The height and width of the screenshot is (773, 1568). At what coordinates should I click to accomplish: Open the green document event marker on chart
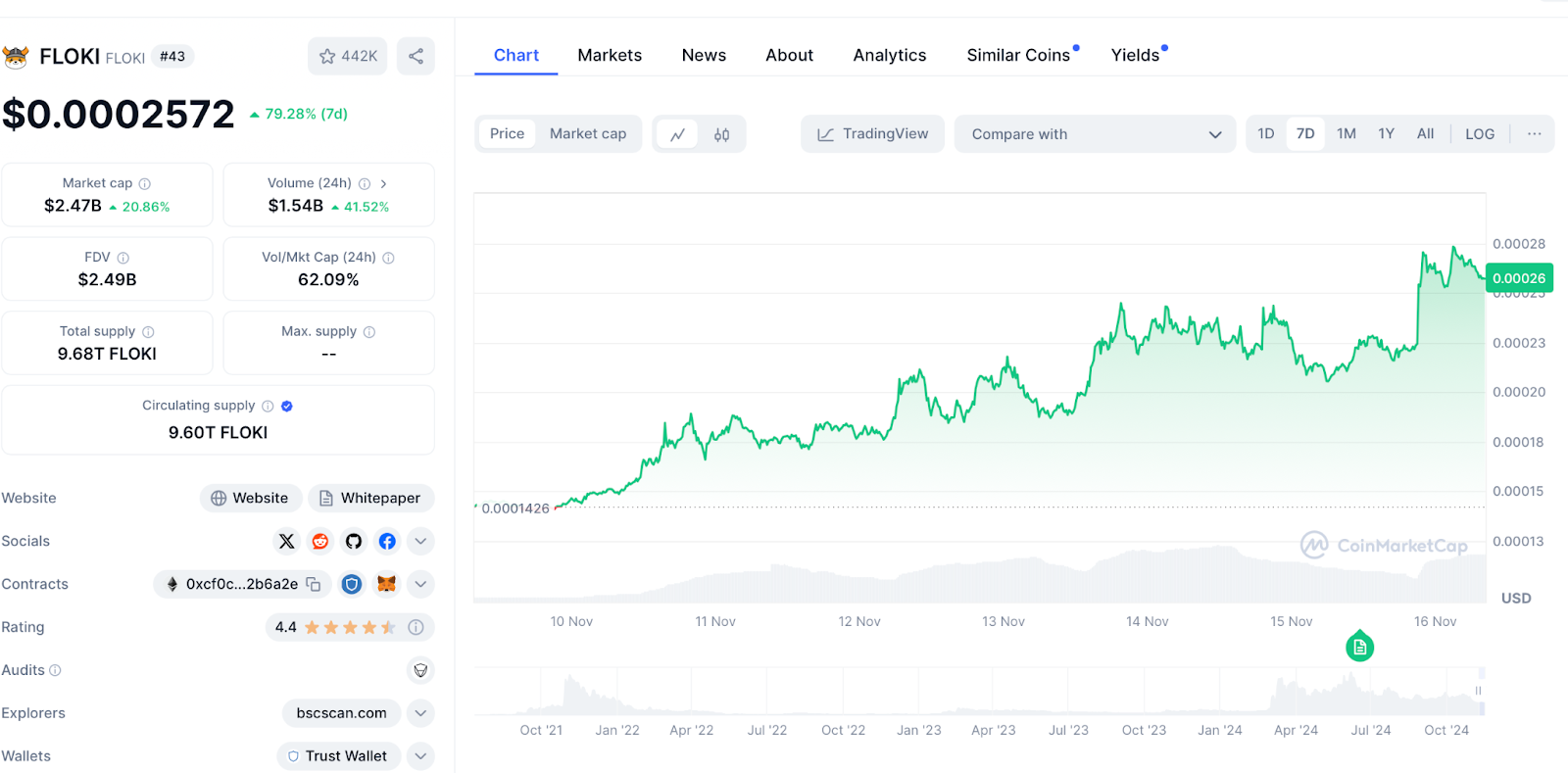(1360, 647)
